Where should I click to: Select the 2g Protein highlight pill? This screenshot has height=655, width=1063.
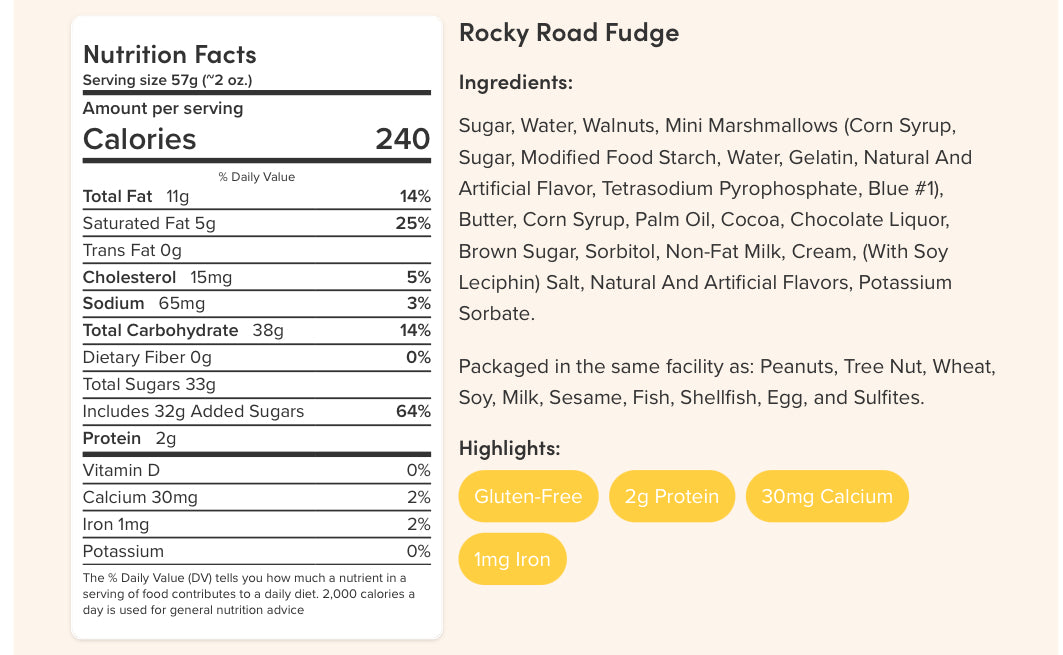(x=671, y=496)
